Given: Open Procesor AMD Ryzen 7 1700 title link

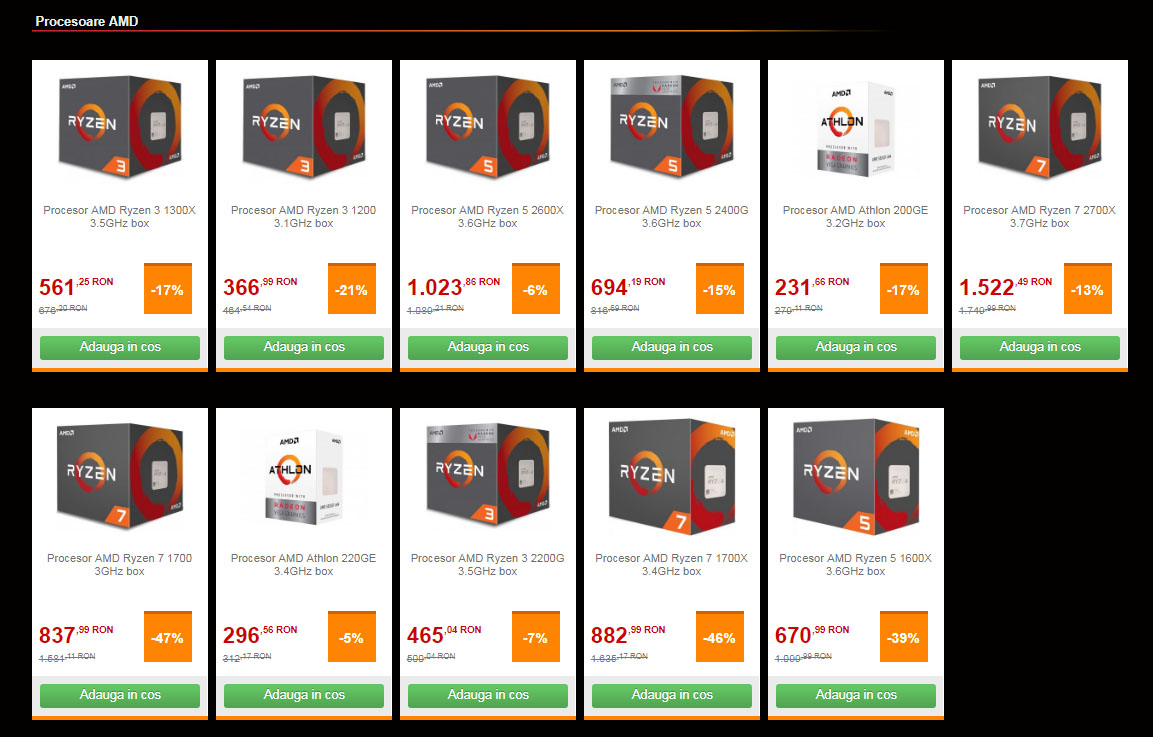Looking at the screenshot, I should (x=120, y=564).
